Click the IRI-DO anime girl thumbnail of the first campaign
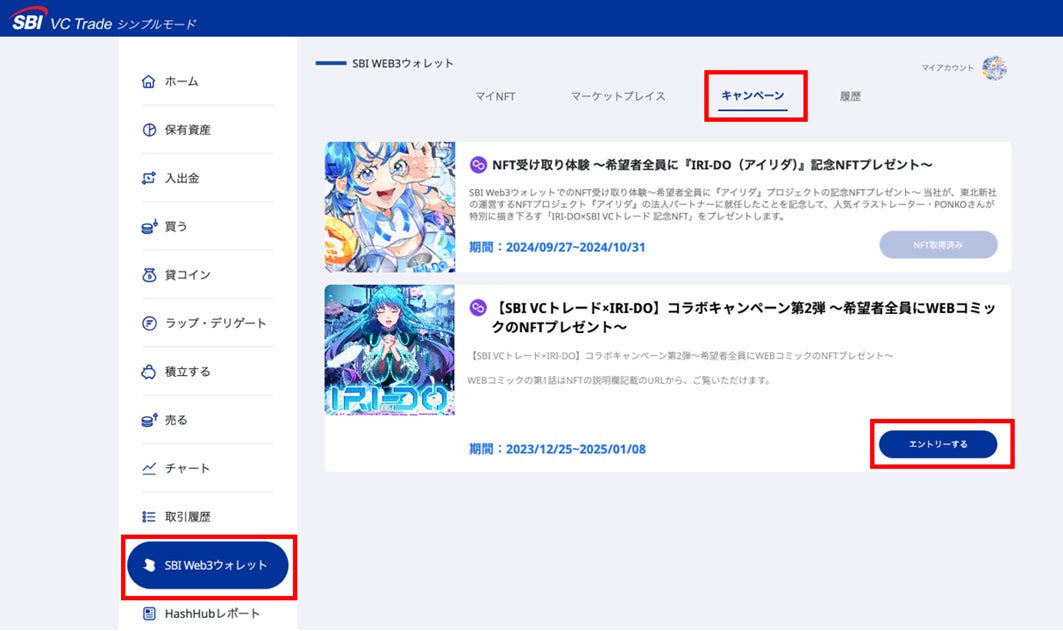 click(390, 207)
